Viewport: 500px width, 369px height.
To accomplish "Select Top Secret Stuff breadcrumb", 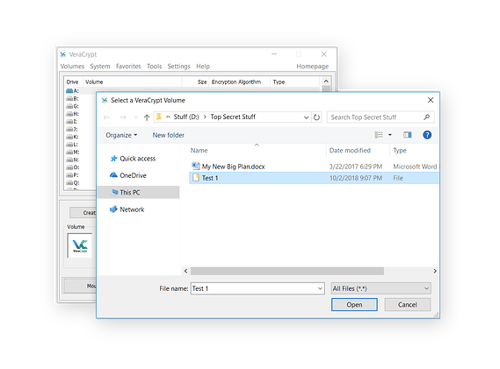I will pos(233,117).
